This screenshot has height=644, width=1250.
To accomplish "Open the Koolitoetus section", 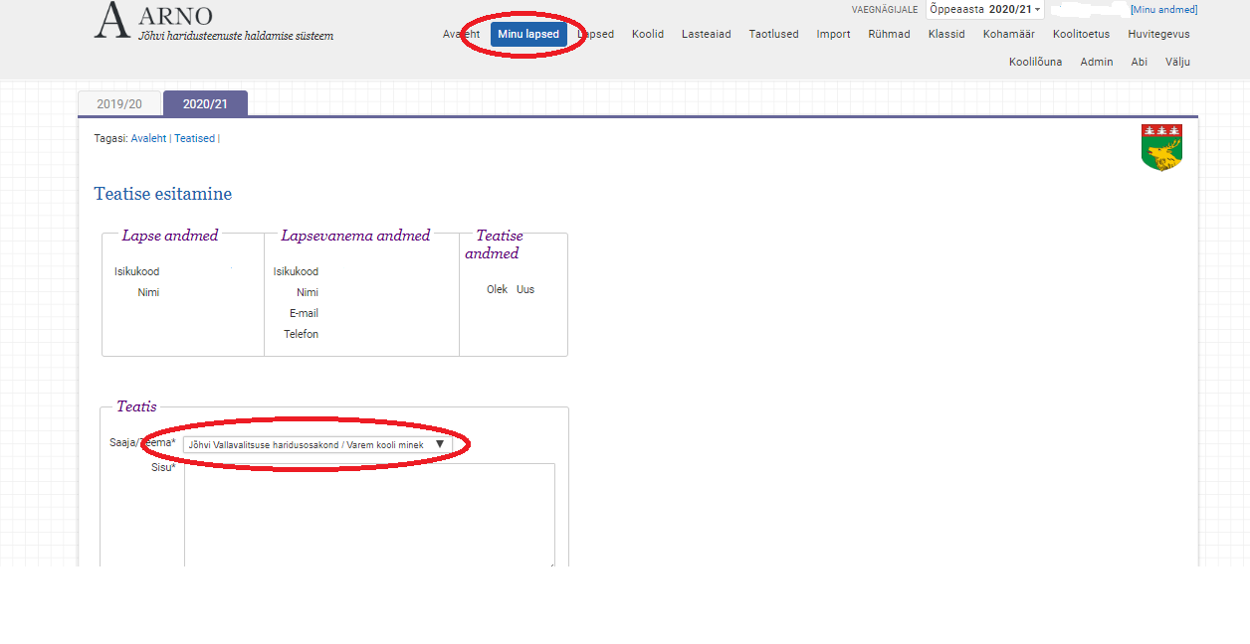I will point(1081,34).
